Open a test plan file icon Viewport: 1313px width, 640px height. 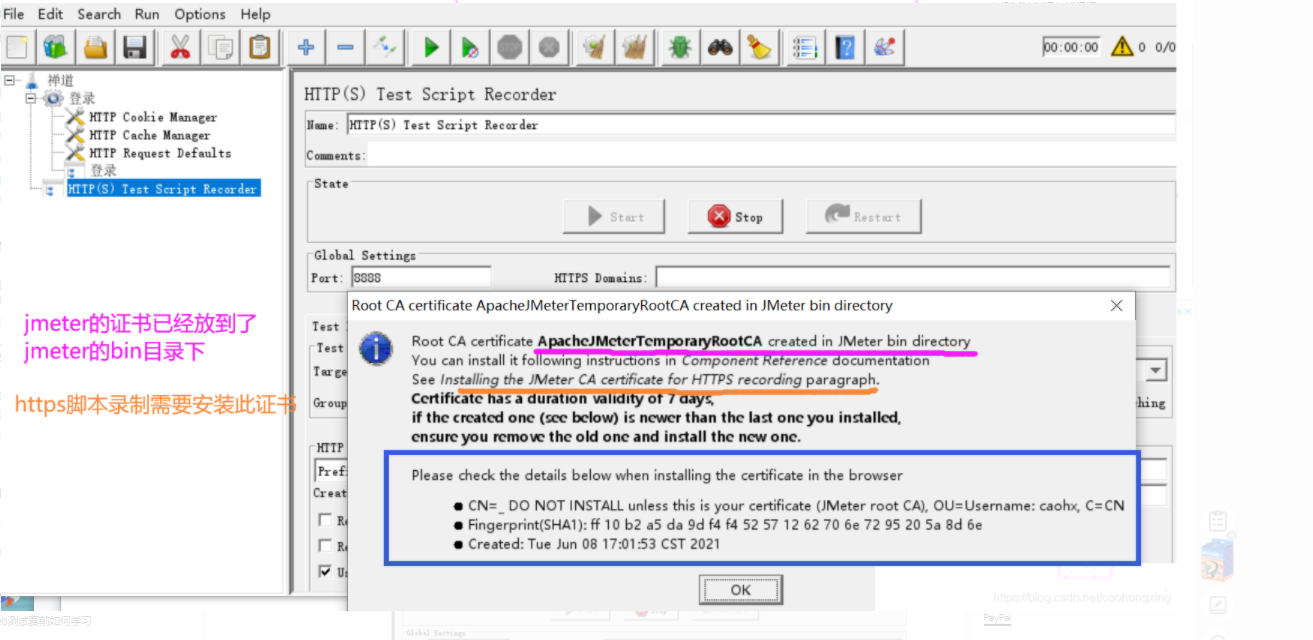[96, 47]
